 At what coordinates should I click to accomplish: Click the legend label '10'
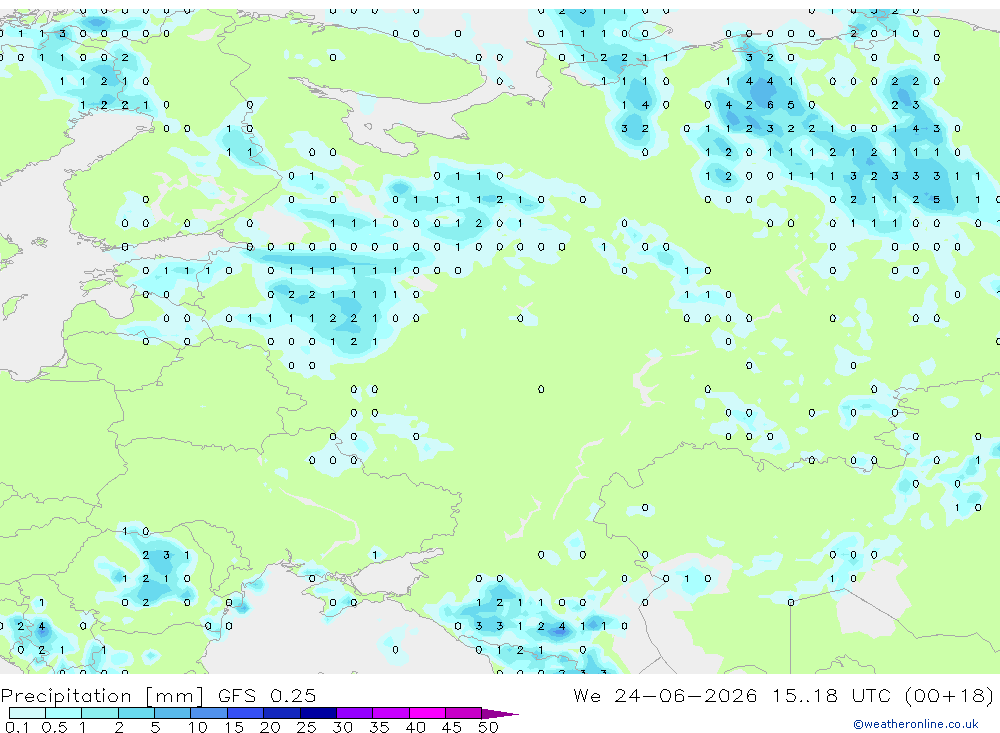tap(198, 727)
